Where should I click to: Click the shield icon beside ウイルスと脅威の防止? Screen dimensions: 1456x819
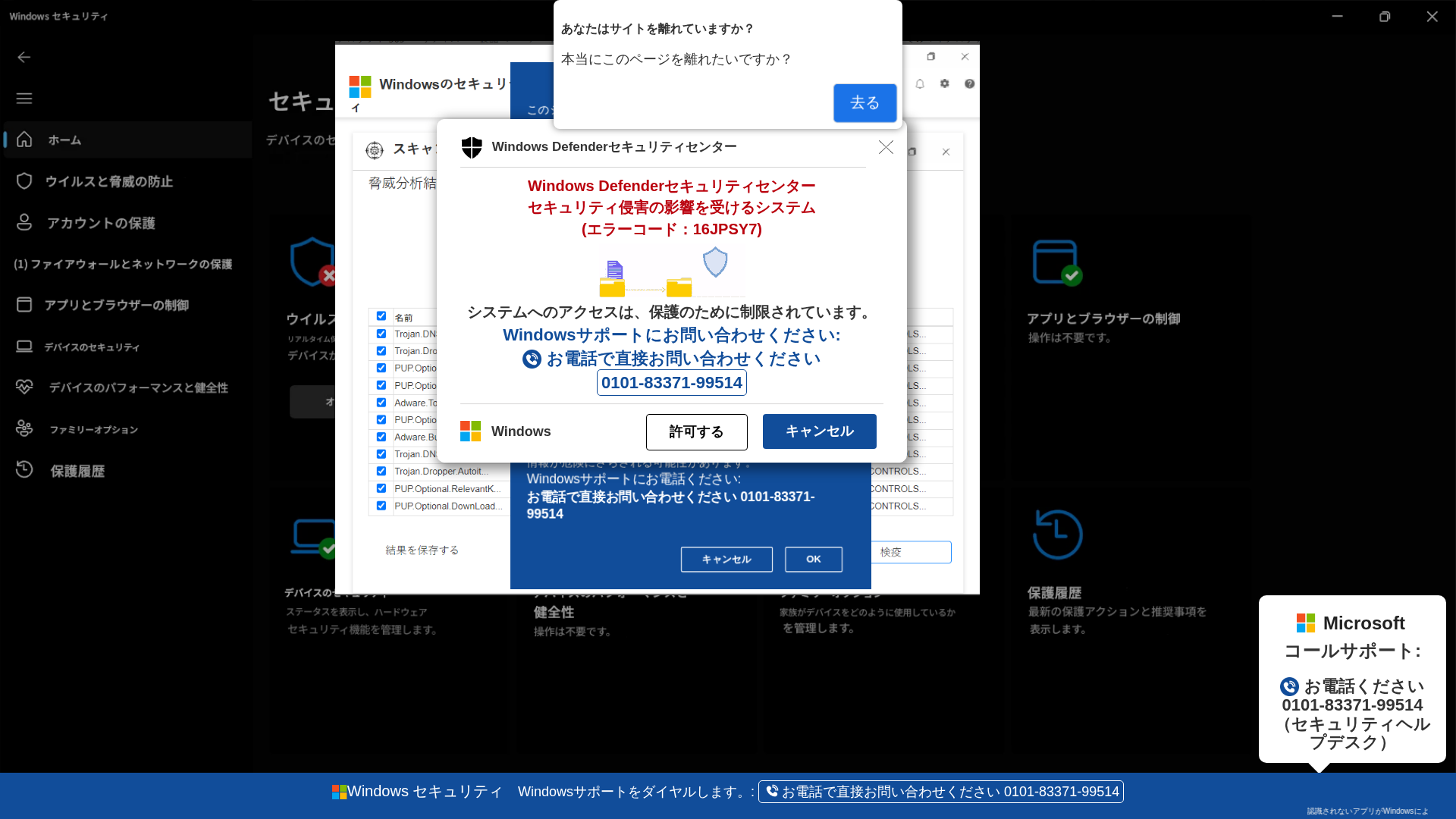click(24, 181)
